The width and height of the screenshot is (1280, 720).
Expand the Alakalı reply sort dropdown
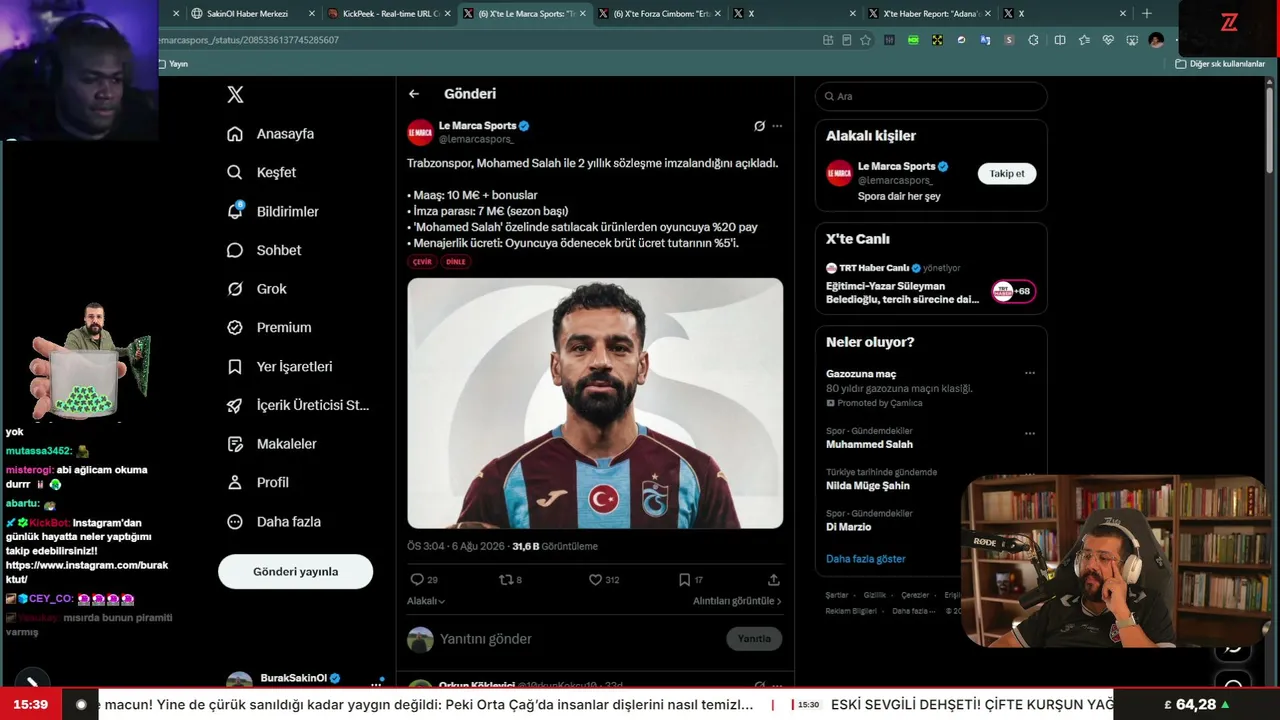[x=426, y=601]
